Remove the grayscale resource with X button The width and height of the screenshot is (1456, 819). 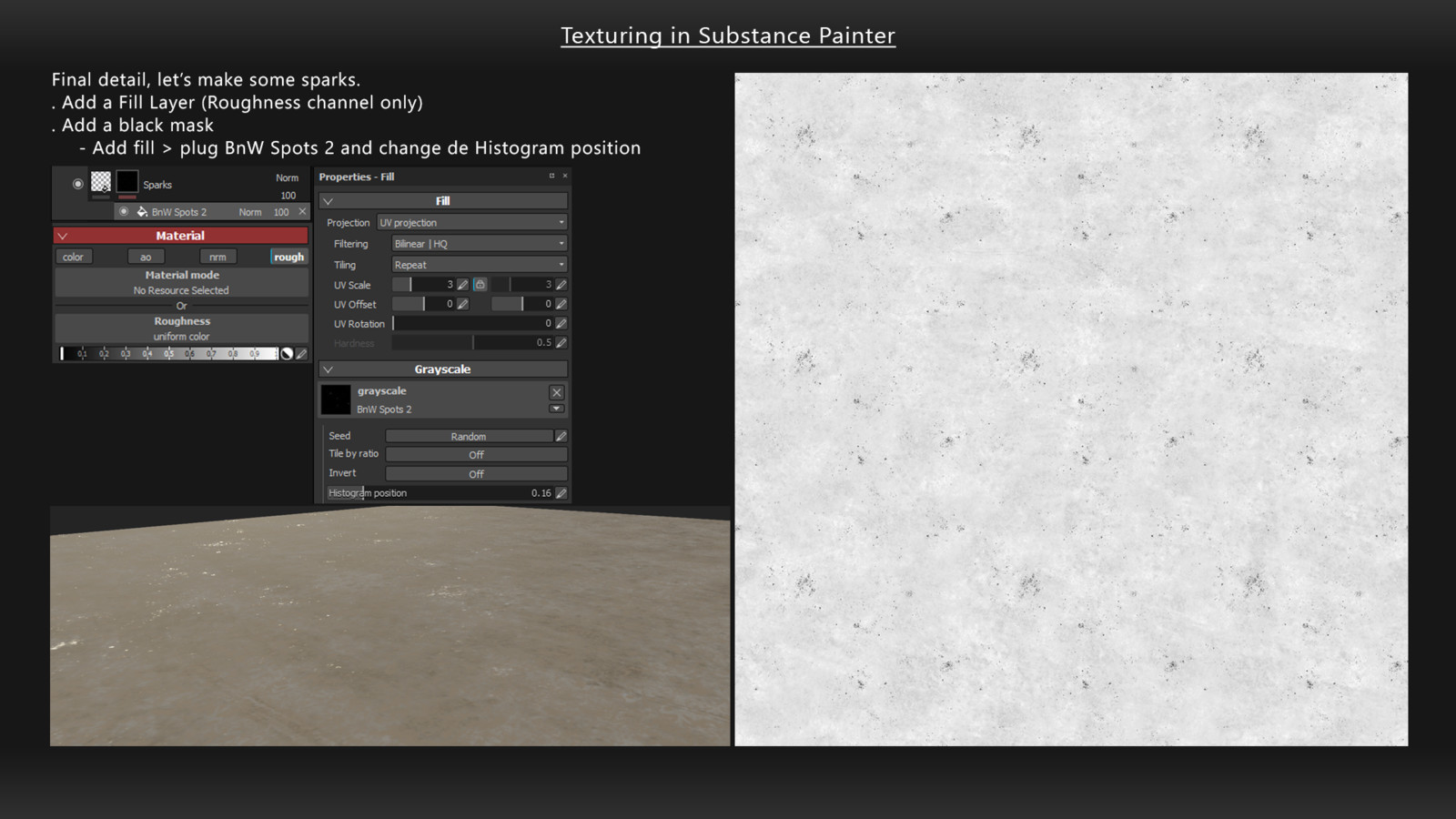pos(556,392)
